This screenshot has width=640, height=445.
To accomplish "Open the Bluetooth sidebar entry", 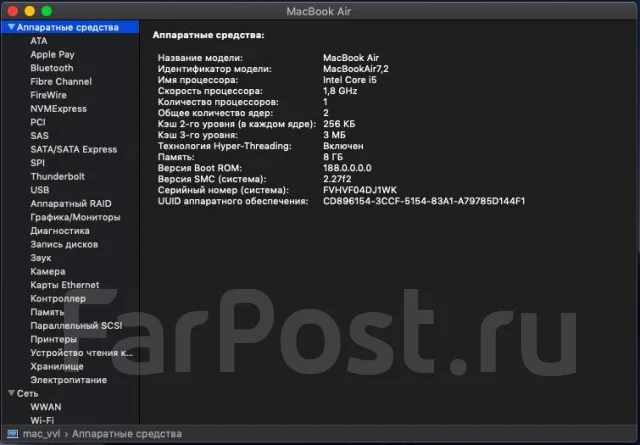I will click(x=52, y=68).
